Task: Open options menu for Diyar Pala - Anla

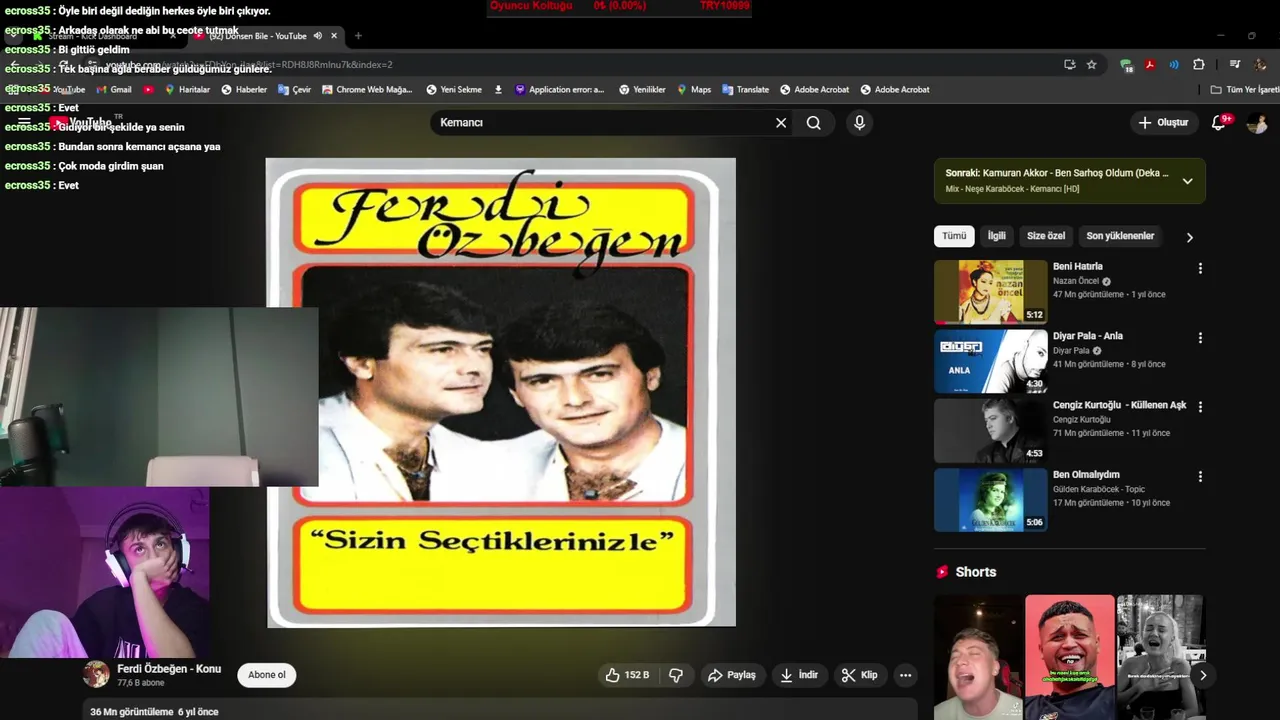Action: (1200, 338)
